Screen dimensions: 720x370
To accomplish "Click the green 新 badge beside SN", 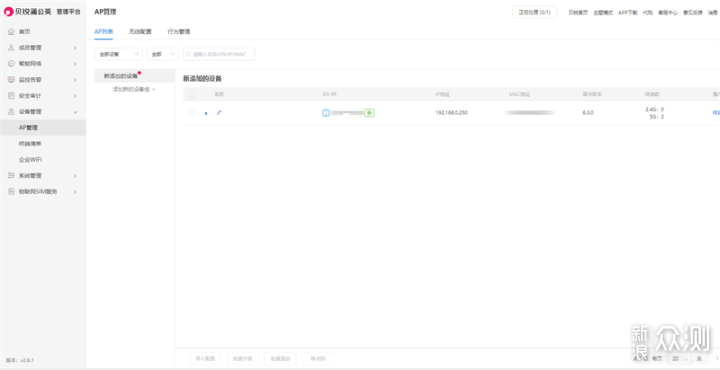I will tap(369, 112).
